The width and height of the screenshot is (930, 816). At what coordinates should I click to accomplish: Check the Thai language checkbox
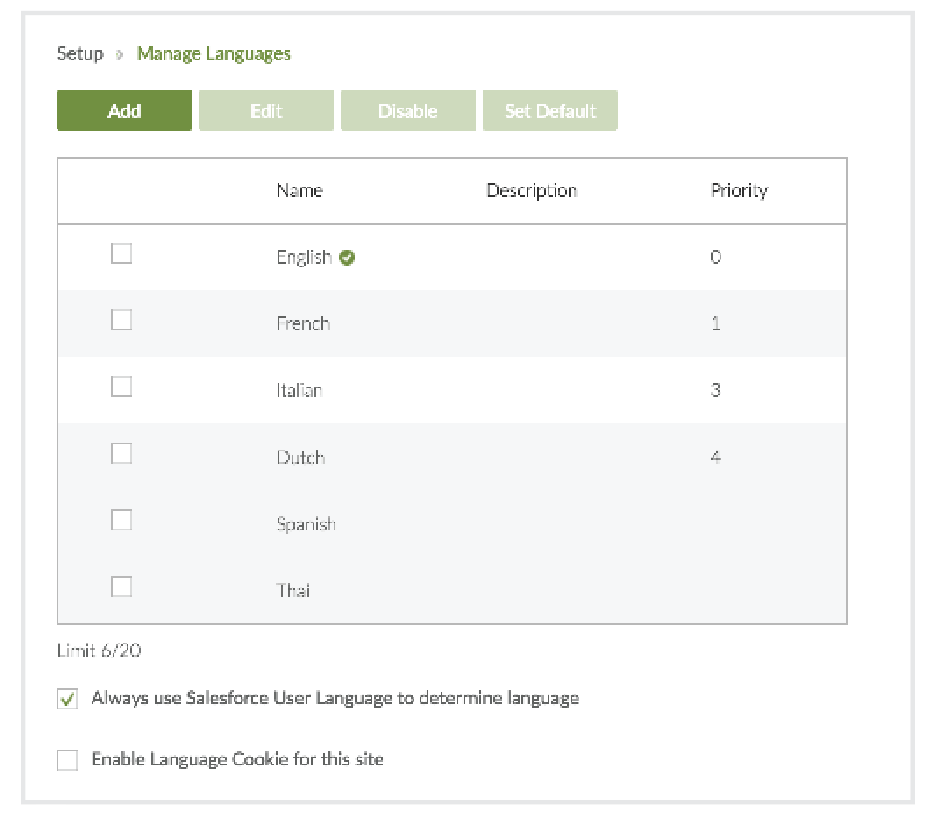coord(121,586)
